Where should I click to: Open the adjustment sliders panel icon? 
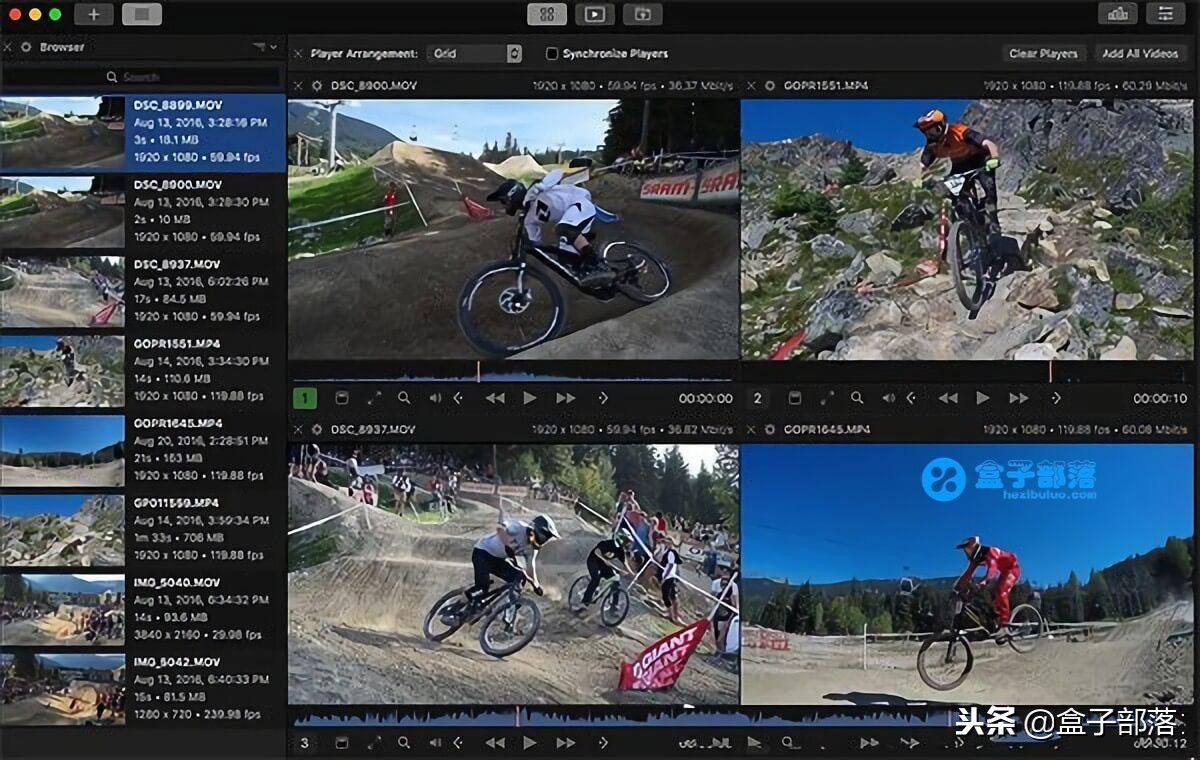pyautogui.click(x=1165, y=14)
